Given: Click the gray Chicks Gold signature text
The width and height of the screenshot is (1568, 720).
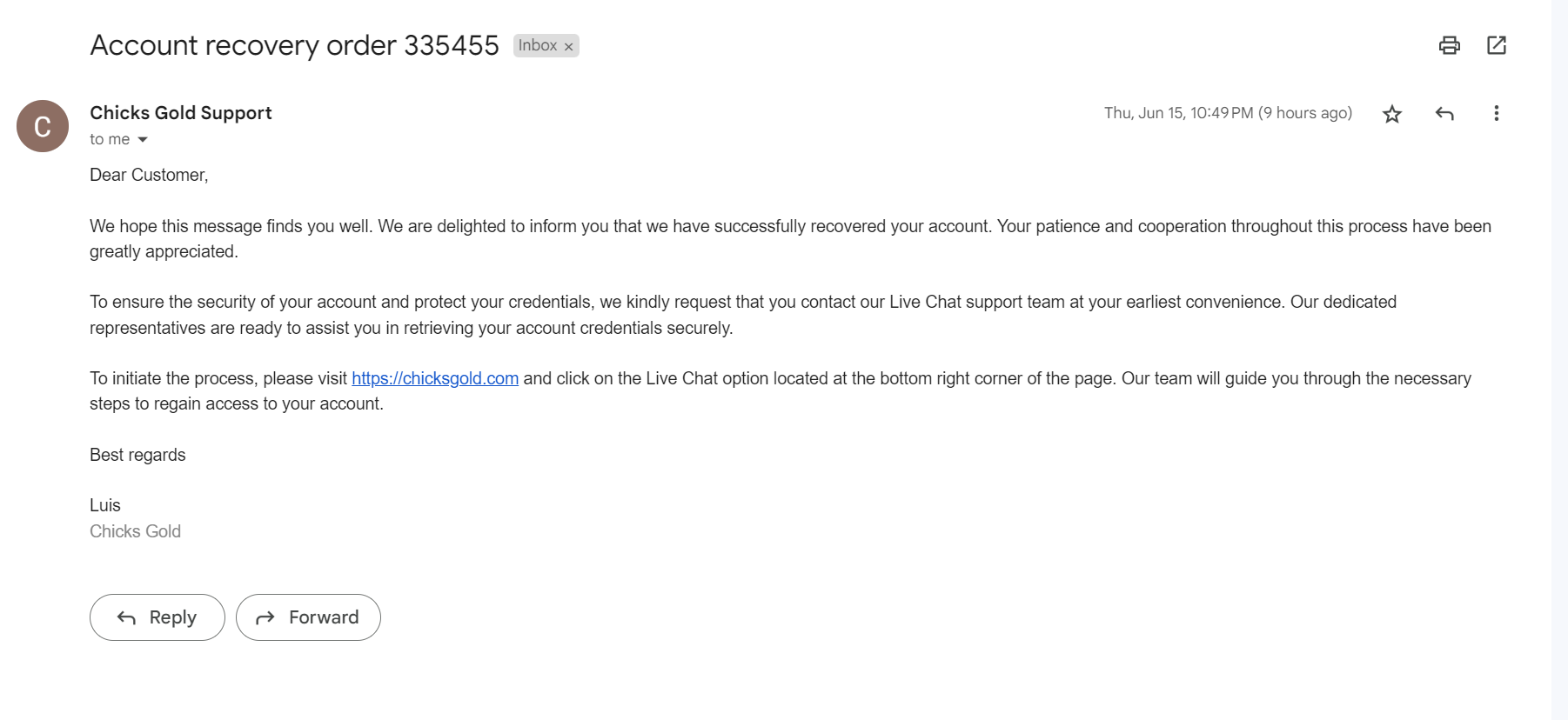Looking at the screenshot, I should [x=135, y=531].
